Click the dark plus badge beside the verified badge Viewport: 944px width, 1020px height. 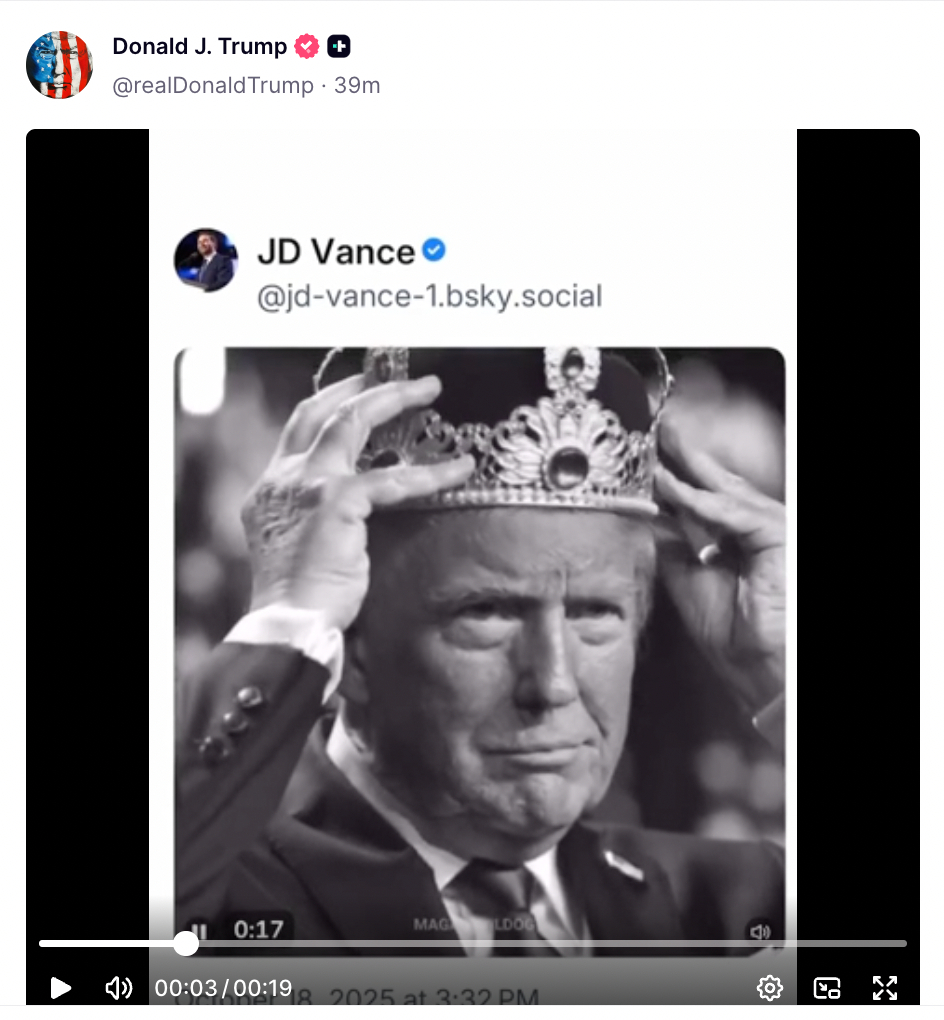pos(339,46)
